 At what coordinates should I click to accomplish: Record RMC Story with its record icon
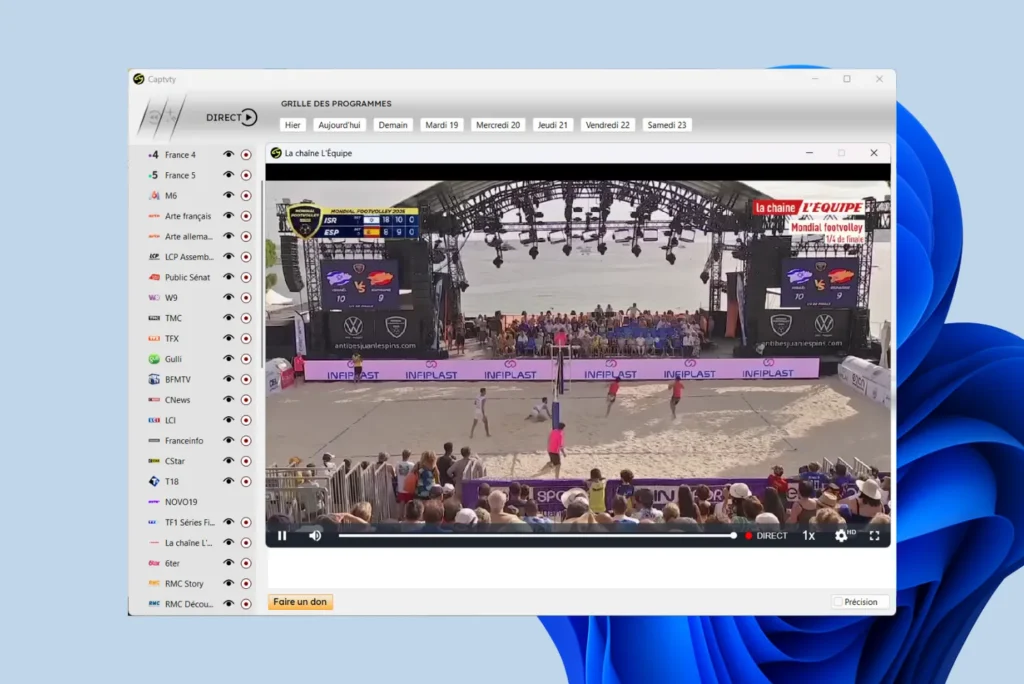pyautogui.click(x=246, y=583)
